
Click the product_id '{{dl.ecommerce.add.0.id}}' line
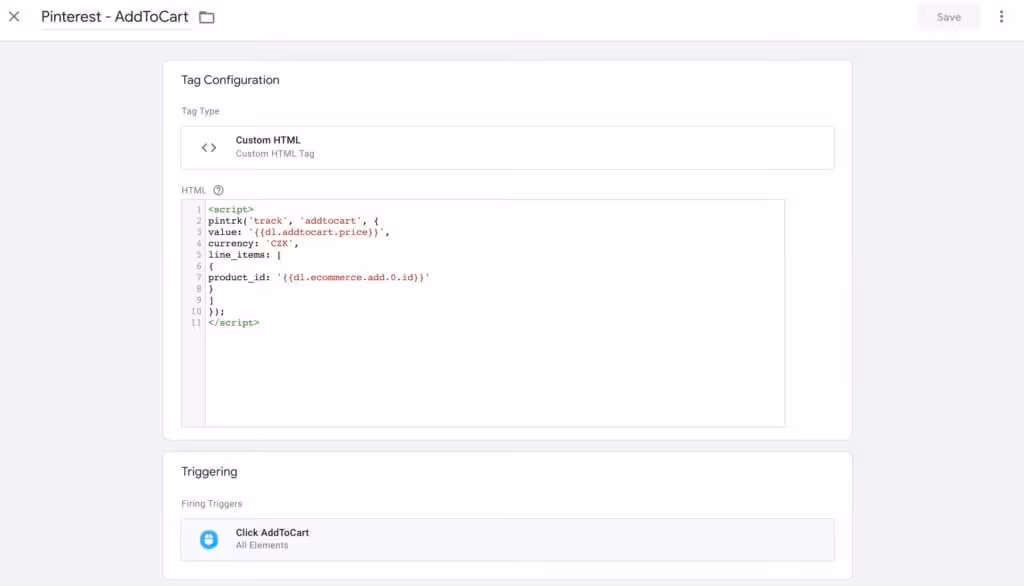click(319, 278)
